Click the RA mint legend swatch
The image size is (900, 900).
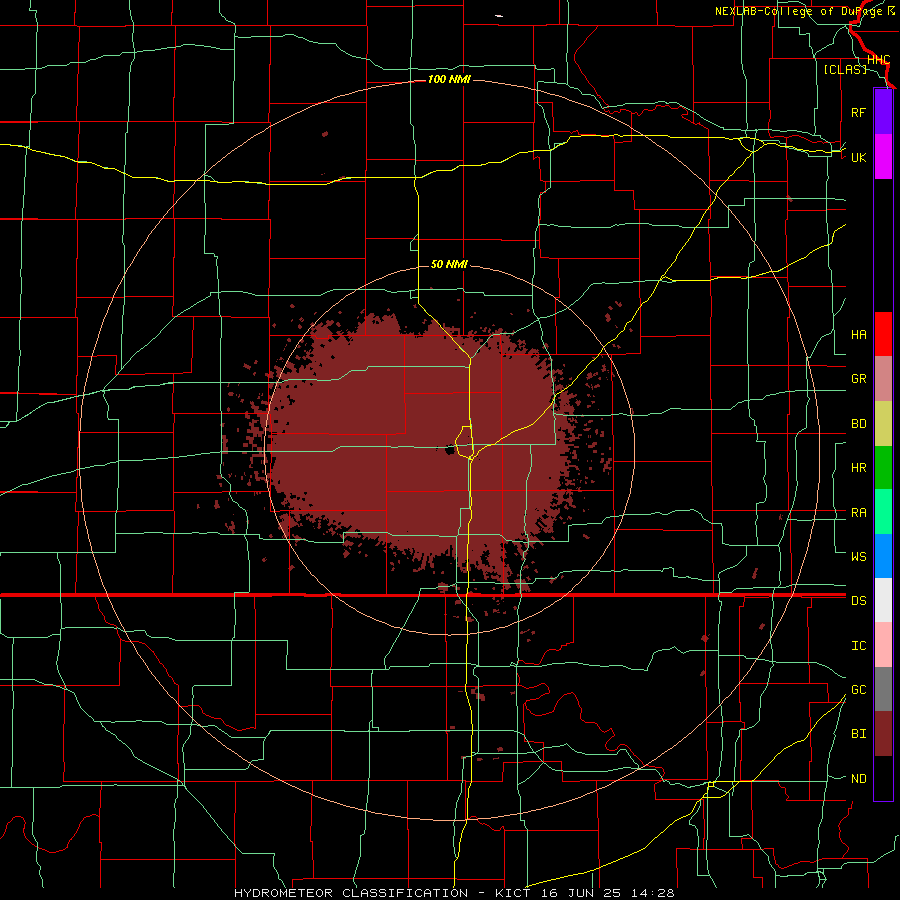pyautogui.click(x=883, y=512)
